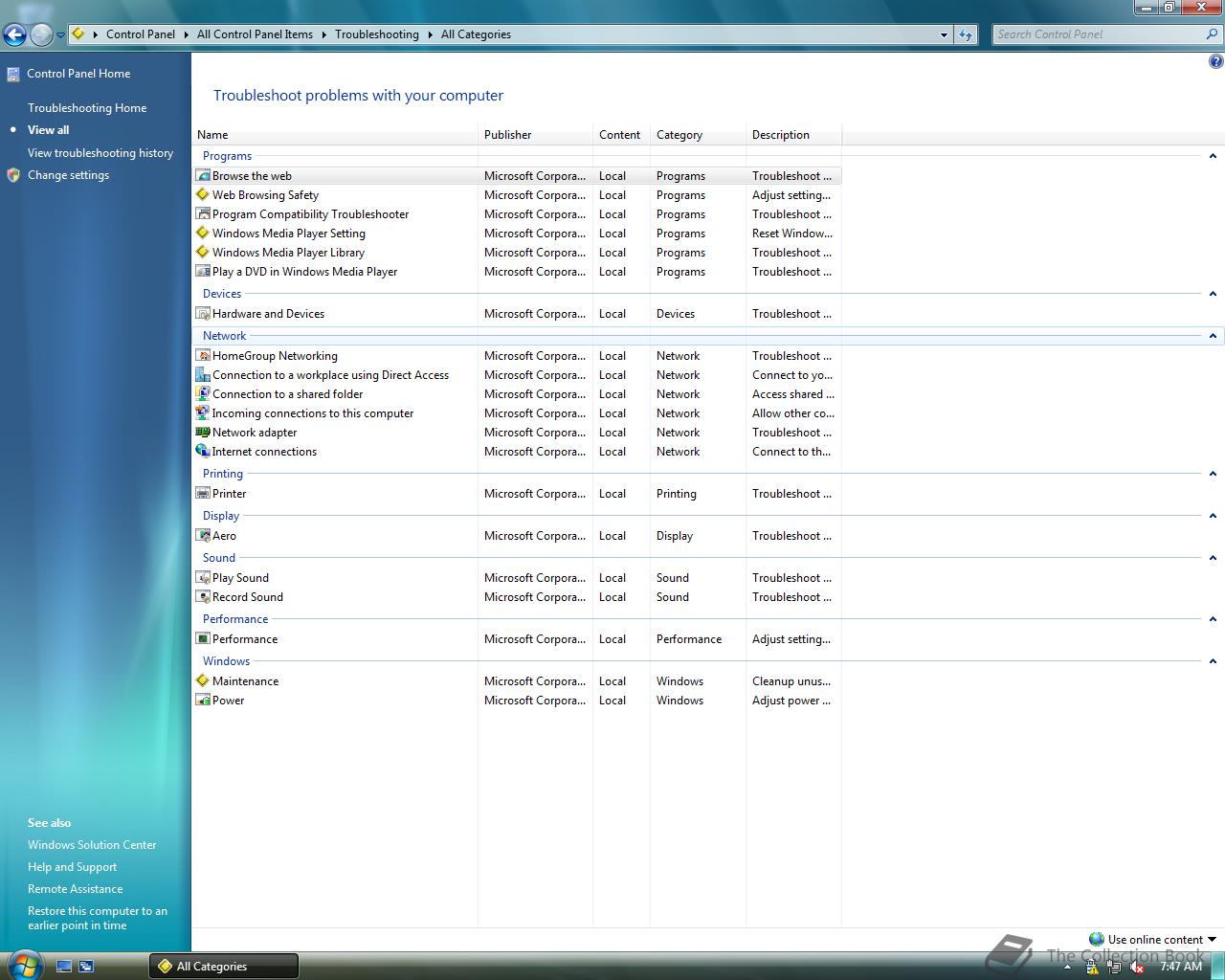Image resolution: width=1225 pixels, height=980 pixels.
Task: Collapse the Sound group
Action: pyautogui.click(x=1213, y=558)
